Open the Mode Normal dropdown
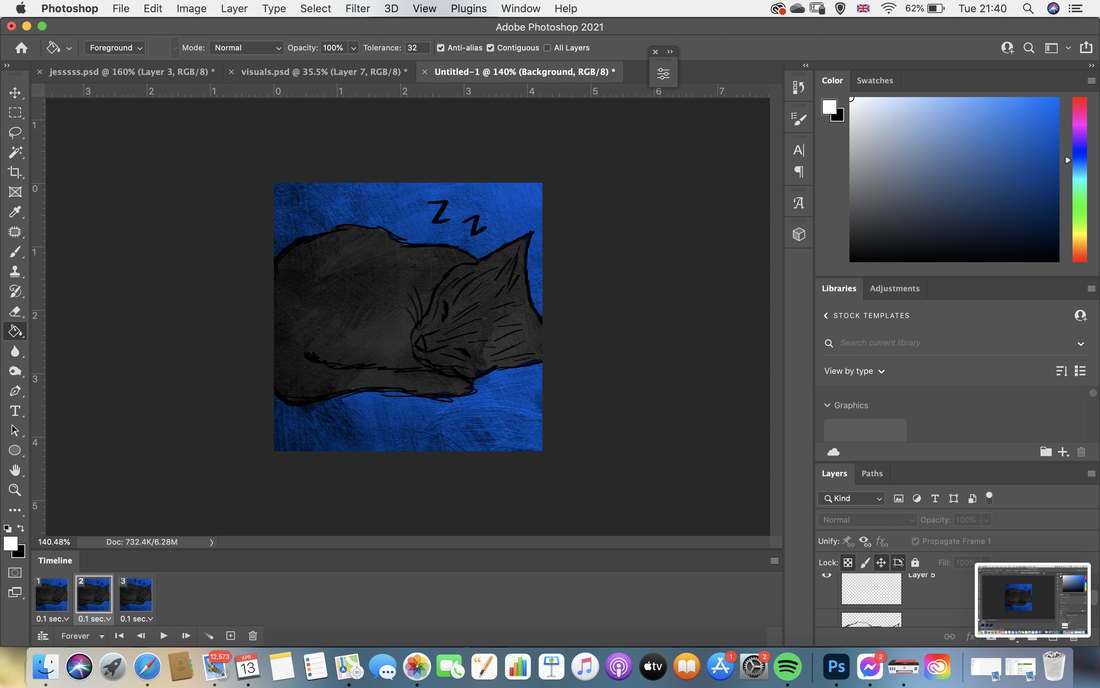 [246, 48]
